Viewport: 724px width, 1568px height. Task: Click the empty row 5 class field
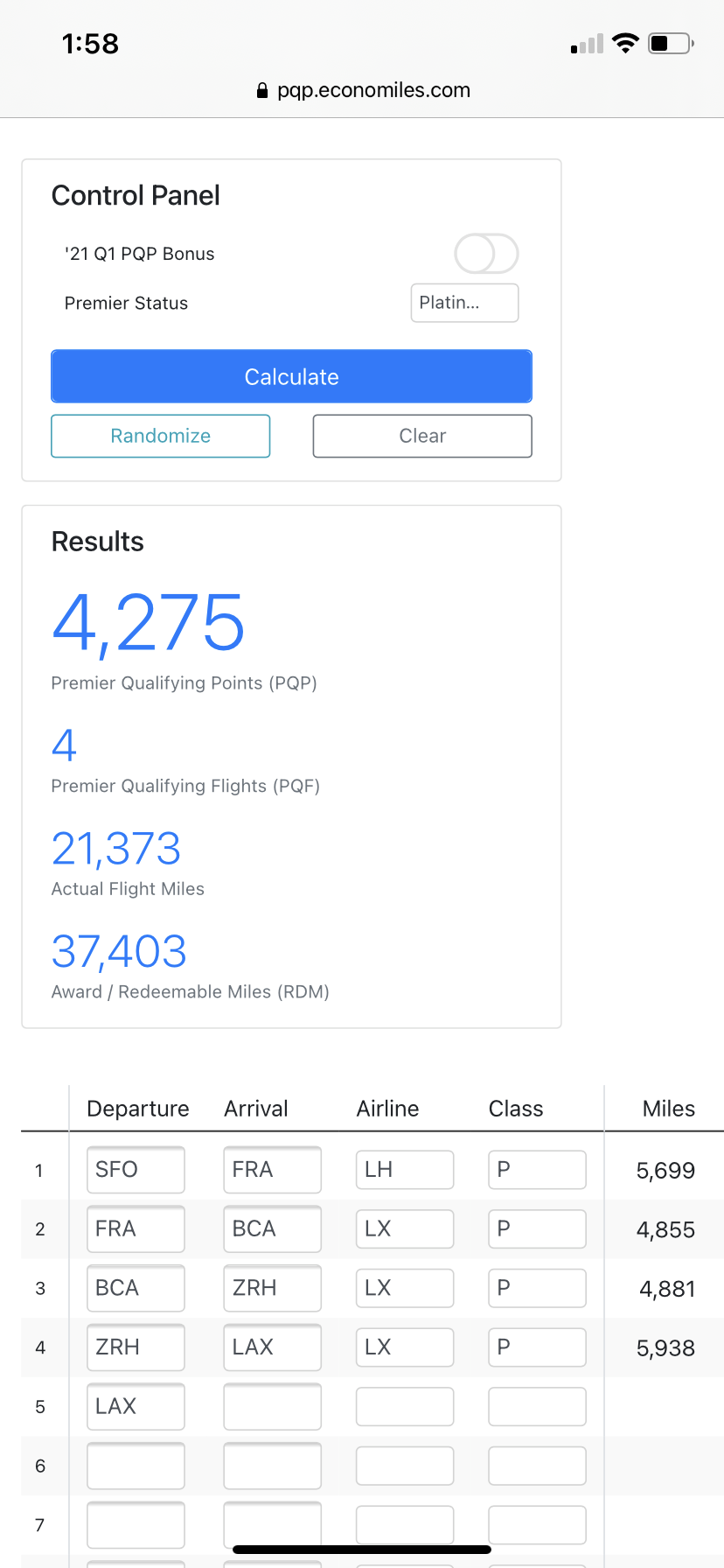pos(537,1406)
